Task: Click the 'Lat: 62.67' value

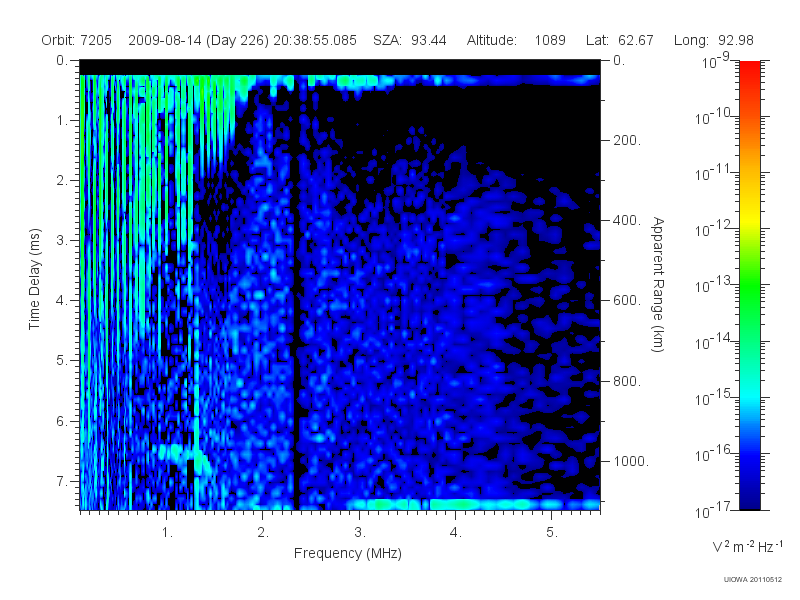Action: coord(619,40)
